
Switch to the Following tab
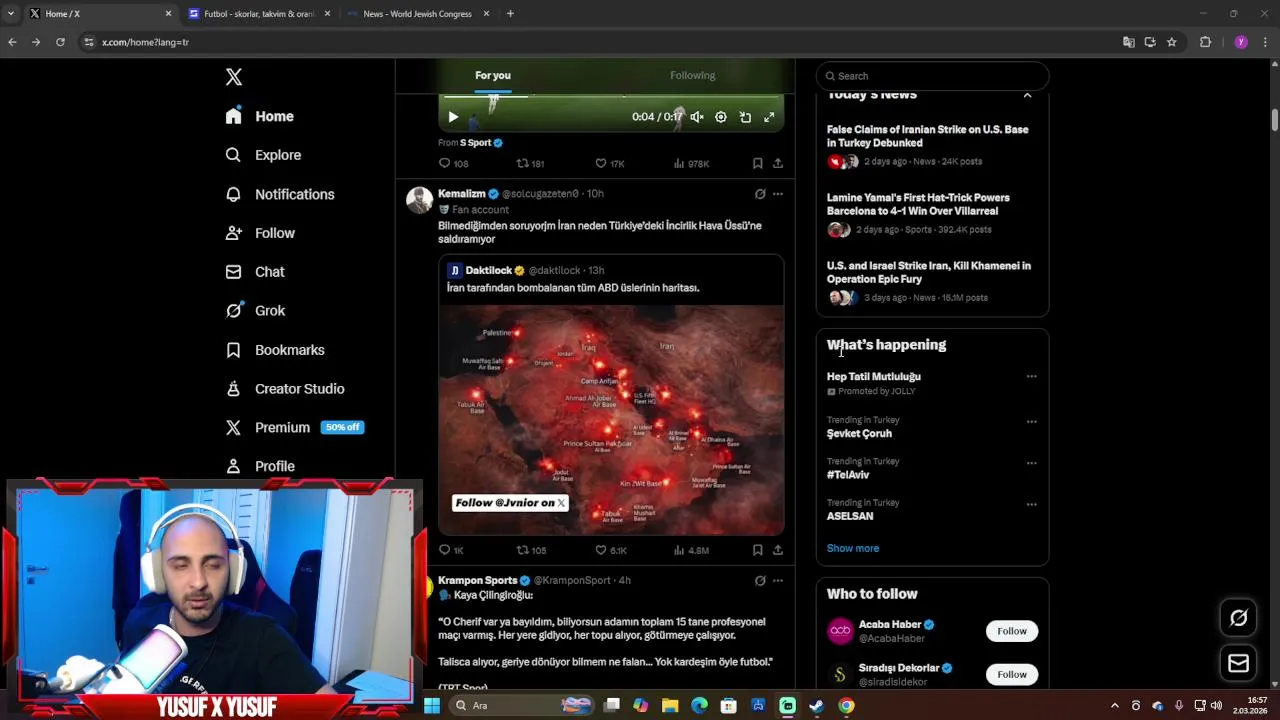pos(692,75)
